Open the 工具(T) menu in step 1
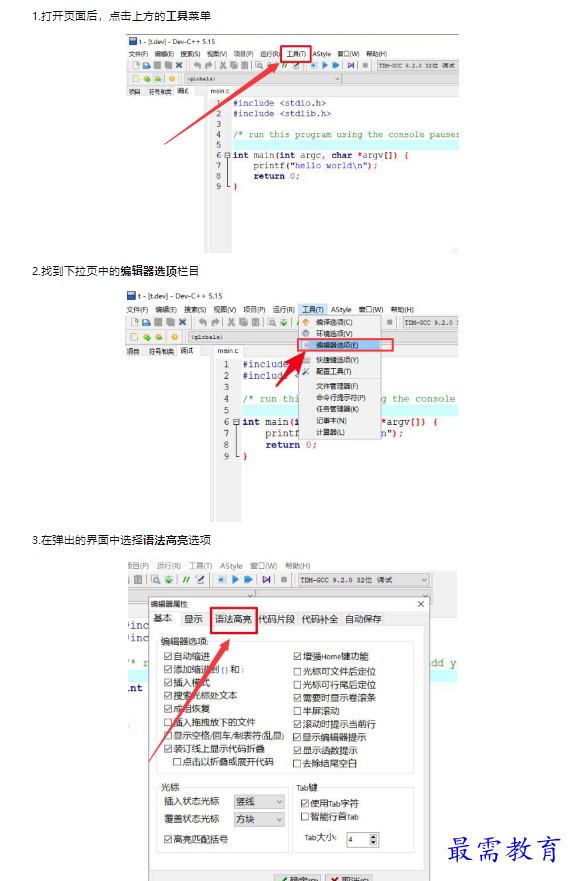This screenshot has width=569, height=881. (296, 54)
